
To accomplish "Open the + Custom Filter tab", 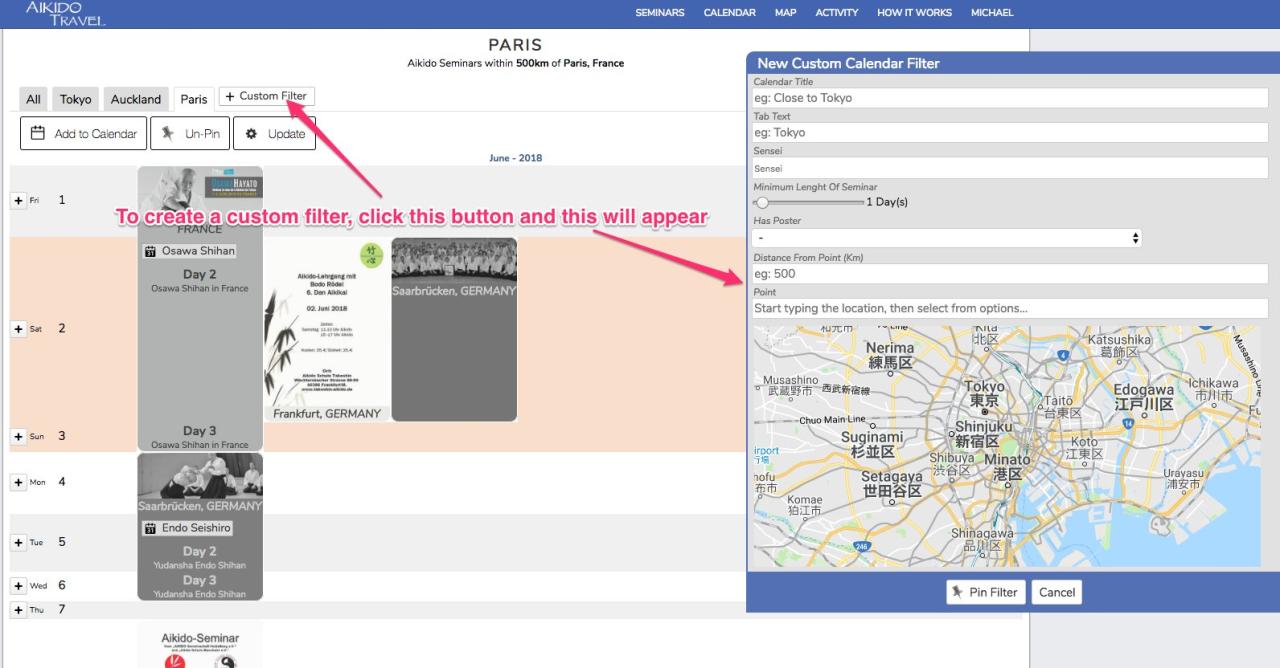I will tap(266, 97).
